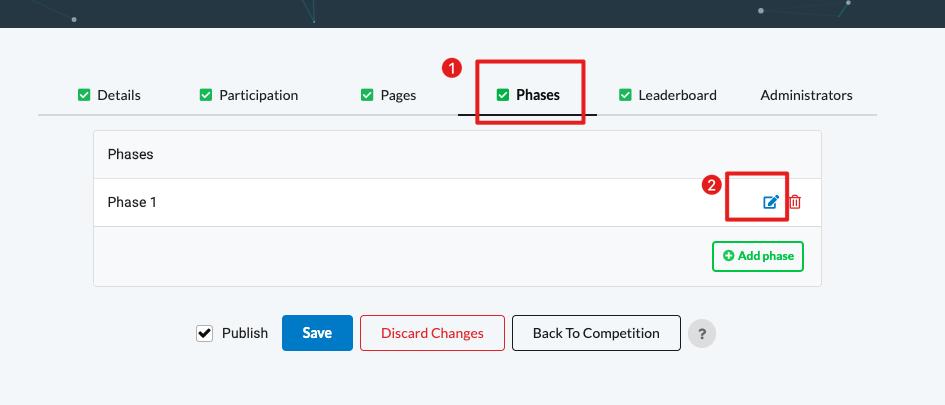This screenshot has width=945, height=405.
Task: Click the green checkmark beside Pages
Action: click(367, 95)
